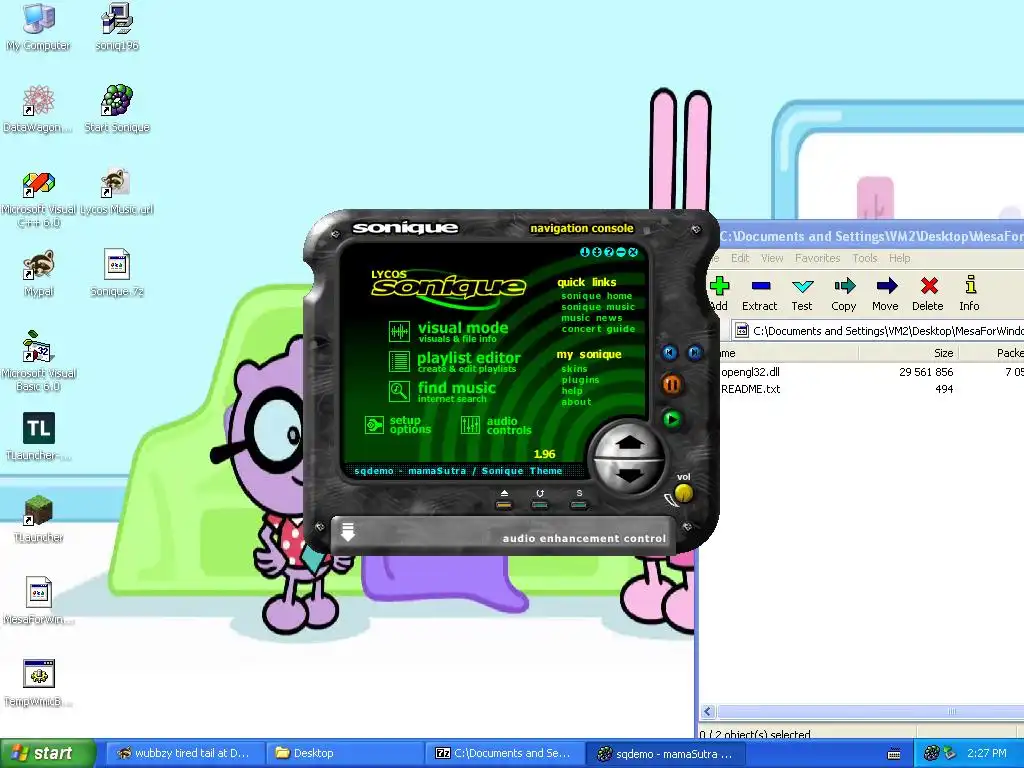The image size is (1024, 768).
Task: Select the TL TLauncher installer icon
Action: [x=39, y=436]
